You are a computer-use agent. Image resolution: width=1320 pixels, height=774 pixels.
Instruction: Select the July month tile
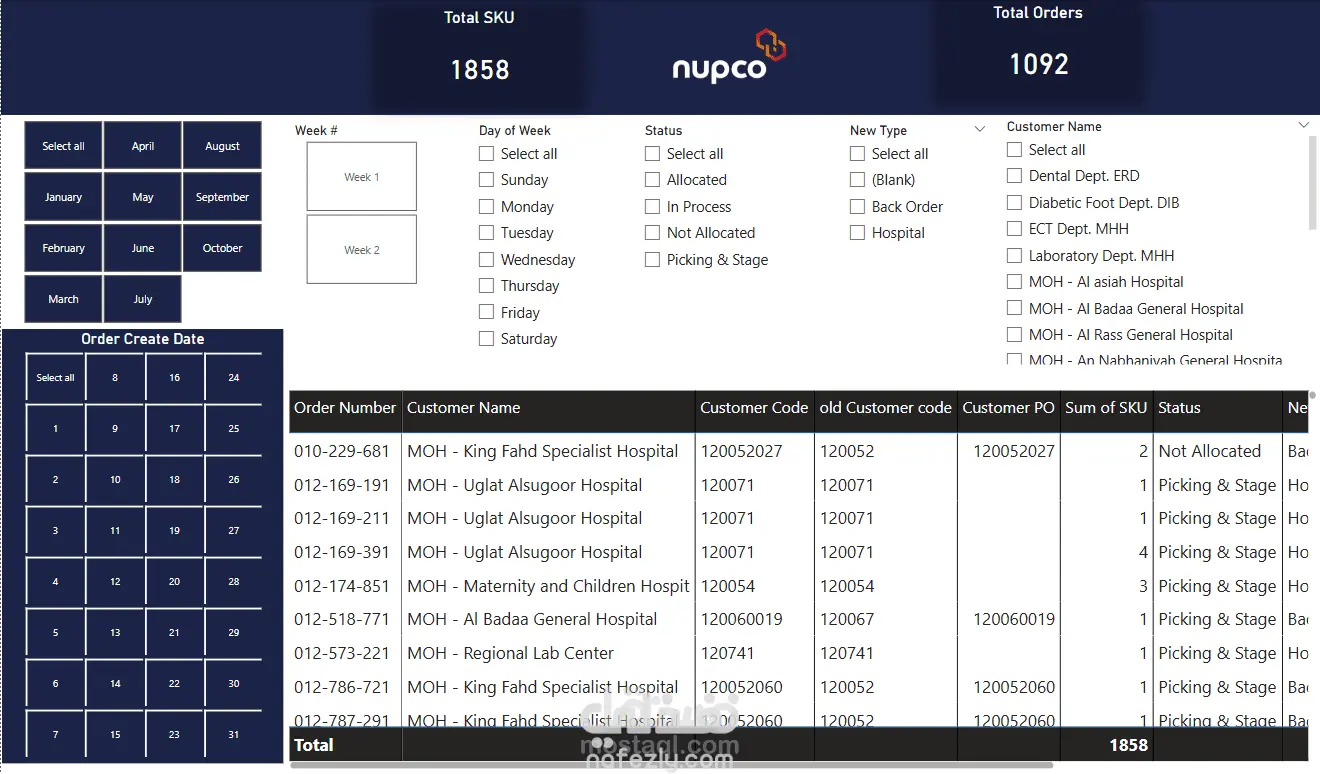point(143,299)
